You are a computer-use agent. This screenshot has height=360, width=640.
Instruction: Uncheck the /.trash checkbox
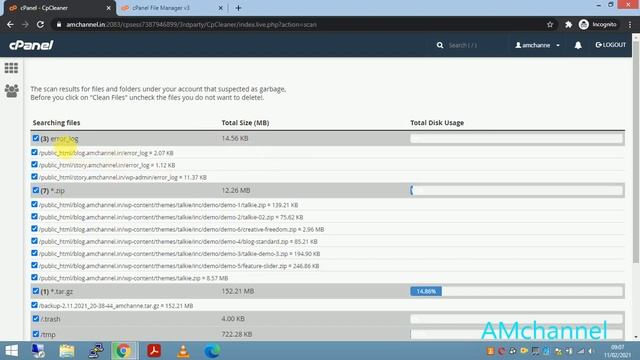[36, 318]
